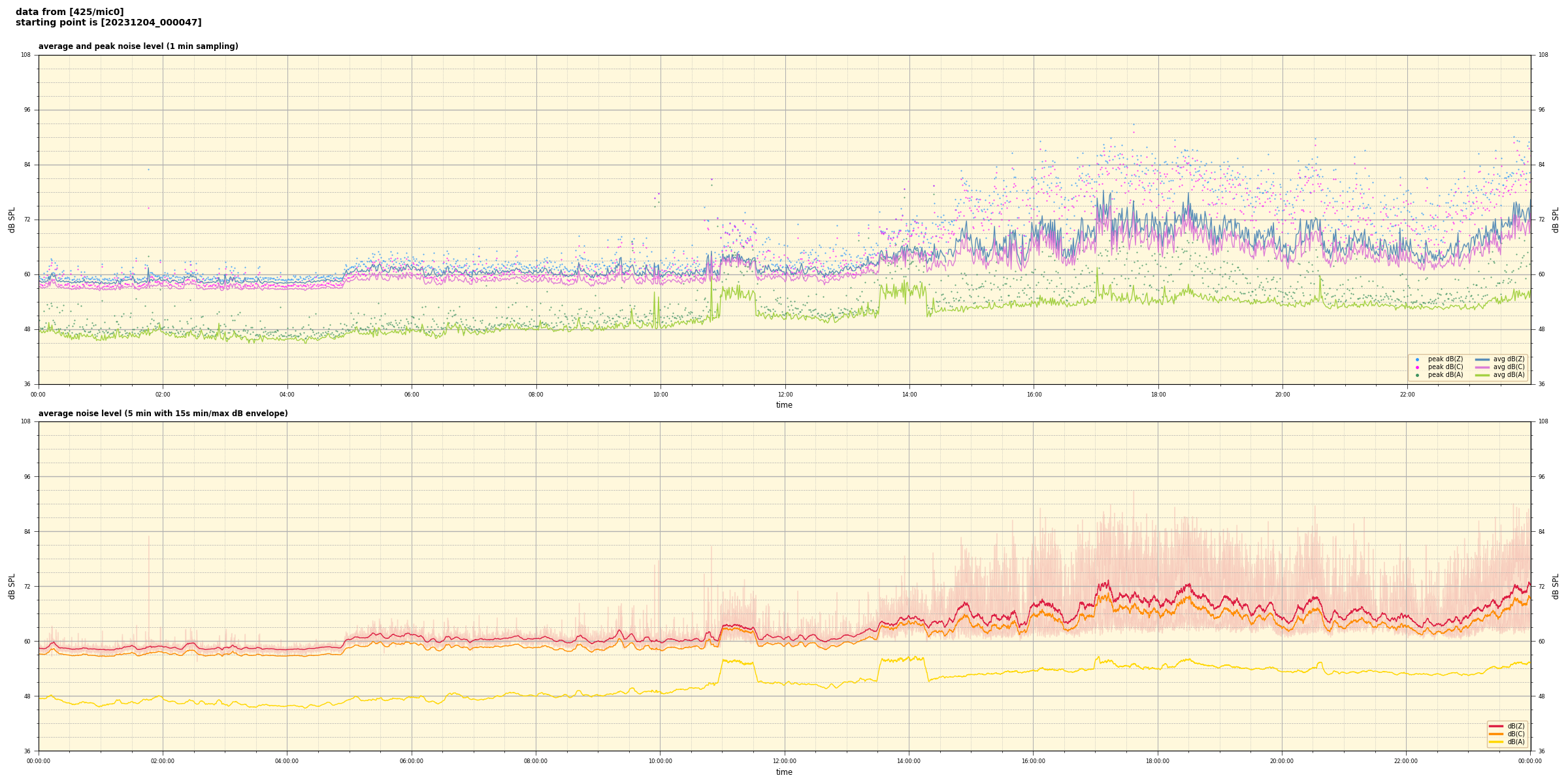The image size is (1568, 784).
Task: Click the 12:00 tick on top chart time axis
Action: [x=785, y=395]
